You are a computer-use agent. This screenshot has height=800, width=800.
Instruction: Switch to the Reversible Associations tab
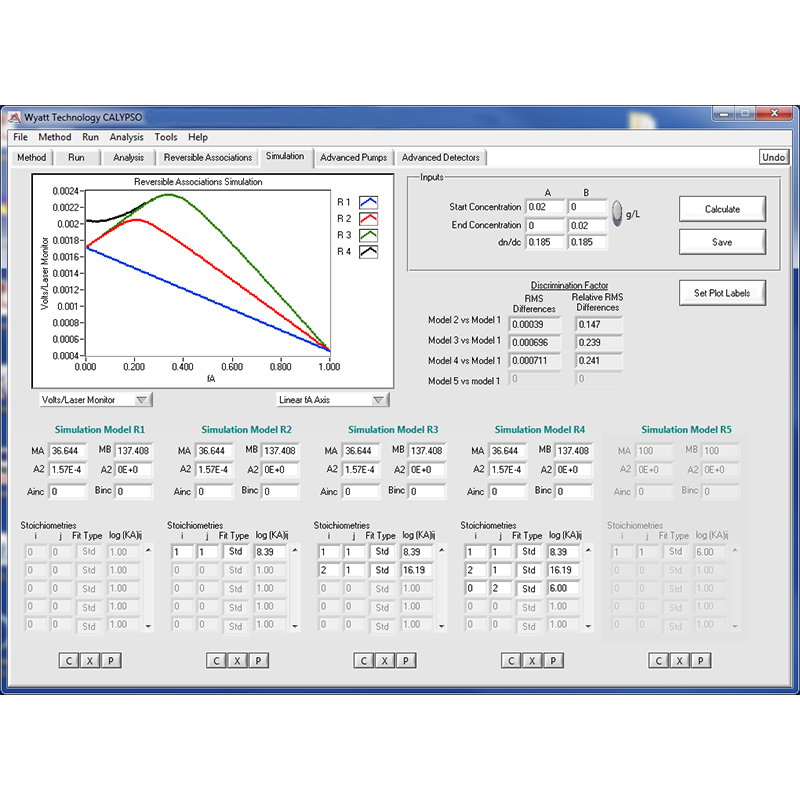[208, 158]
